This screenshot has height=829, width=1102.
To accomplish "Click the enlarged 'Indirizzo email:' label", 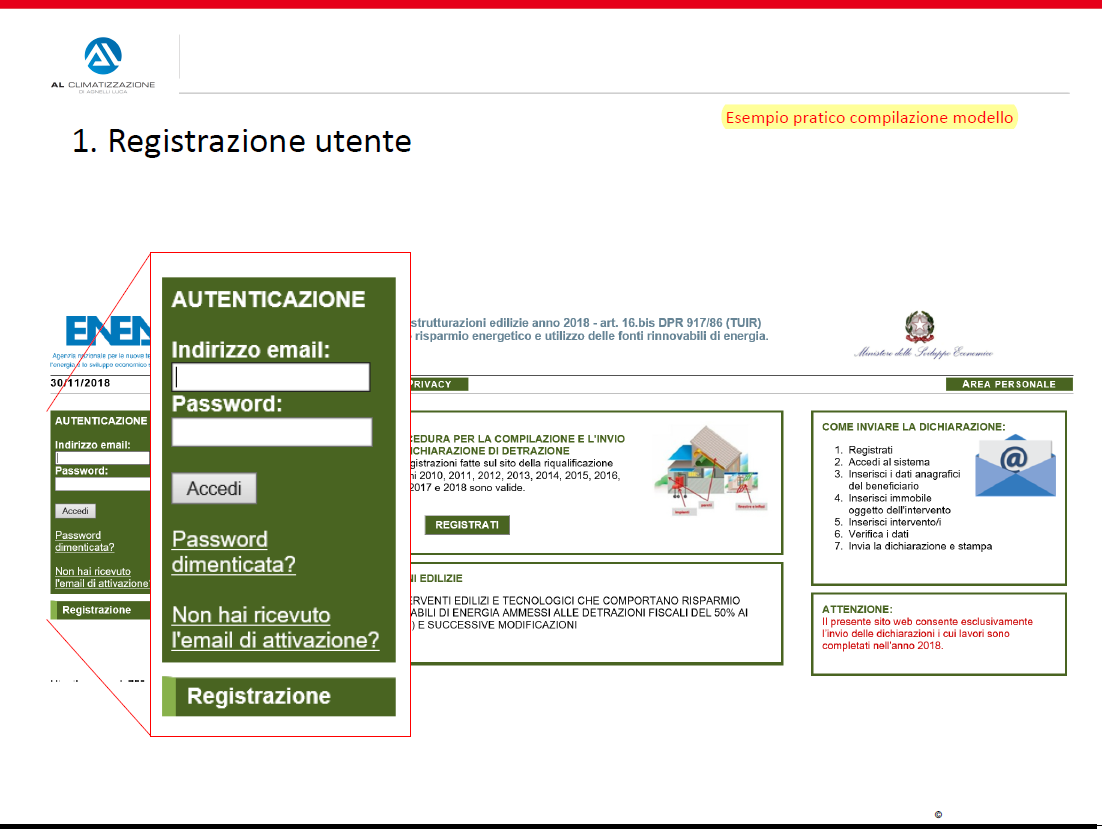I will coord(251,350).
